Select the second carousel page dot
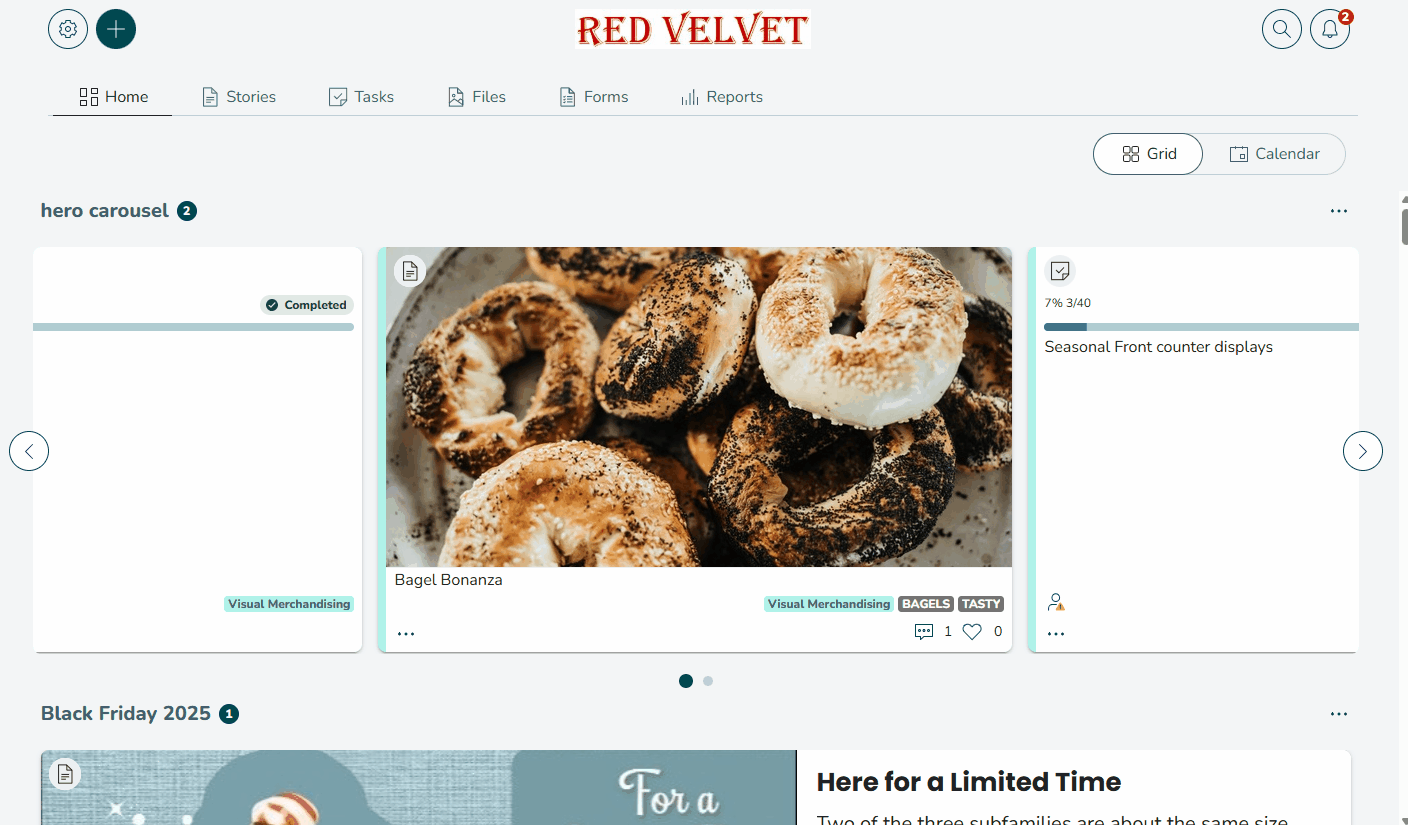1408x825 pixels. click(708, 681)
